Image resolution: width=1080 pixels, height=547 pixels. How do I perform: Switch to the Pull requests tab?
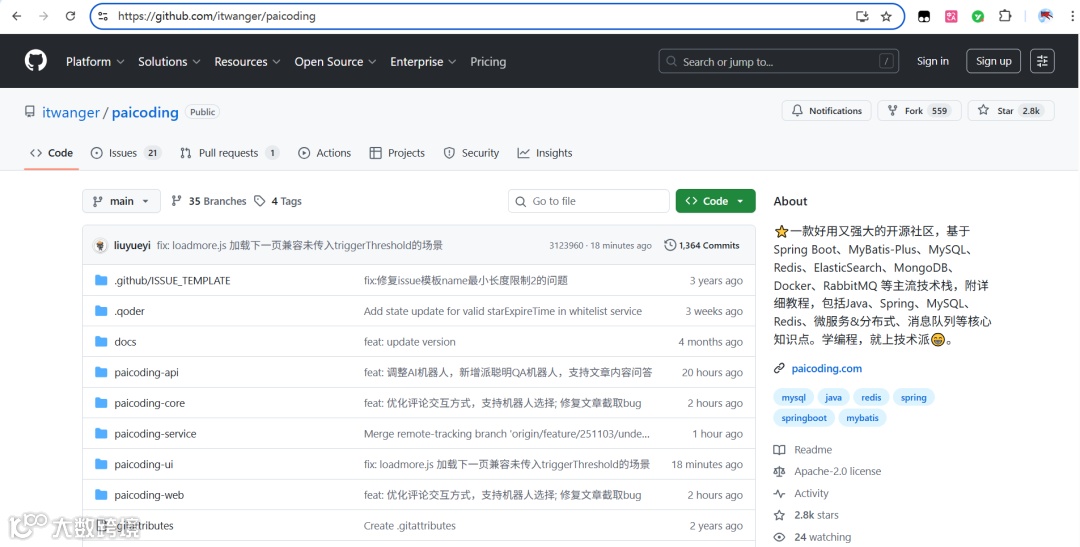click(x=229, y=153)
